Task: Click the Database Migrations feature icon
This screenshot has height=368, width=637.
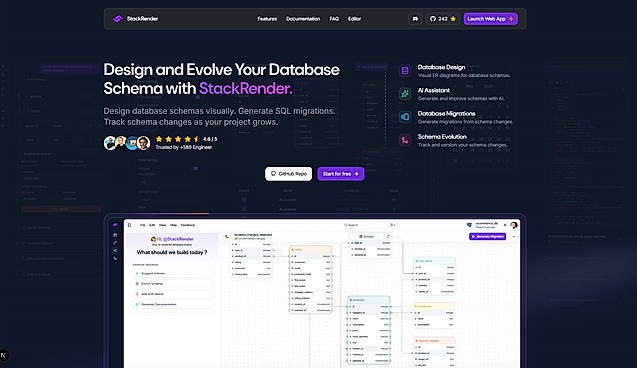Action: 405,117
